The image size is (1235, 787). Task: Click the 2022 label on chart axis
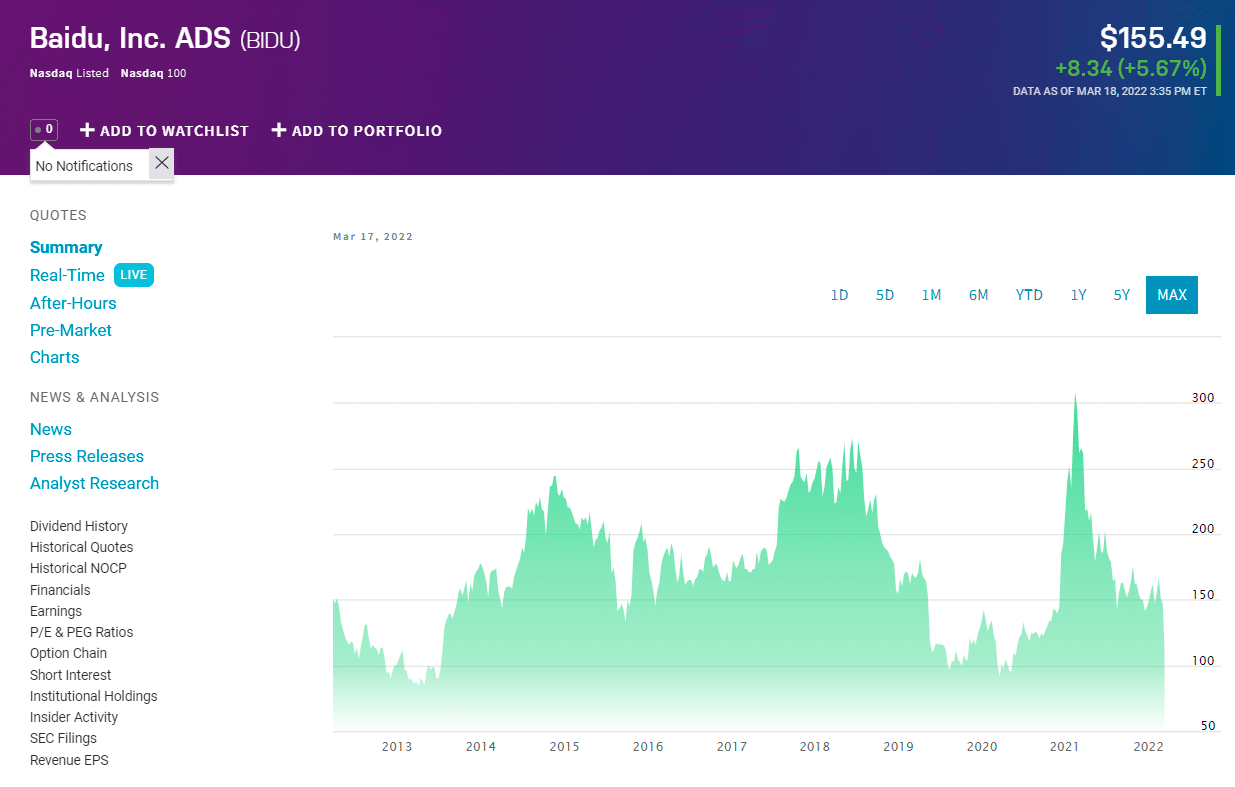tap(1148, 747)
